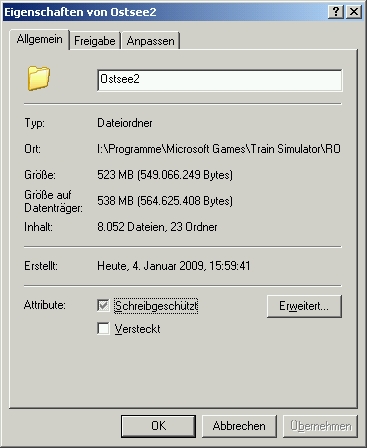
Task: Switch to the Freigabe tab
Action: click(x=95, y=41)
